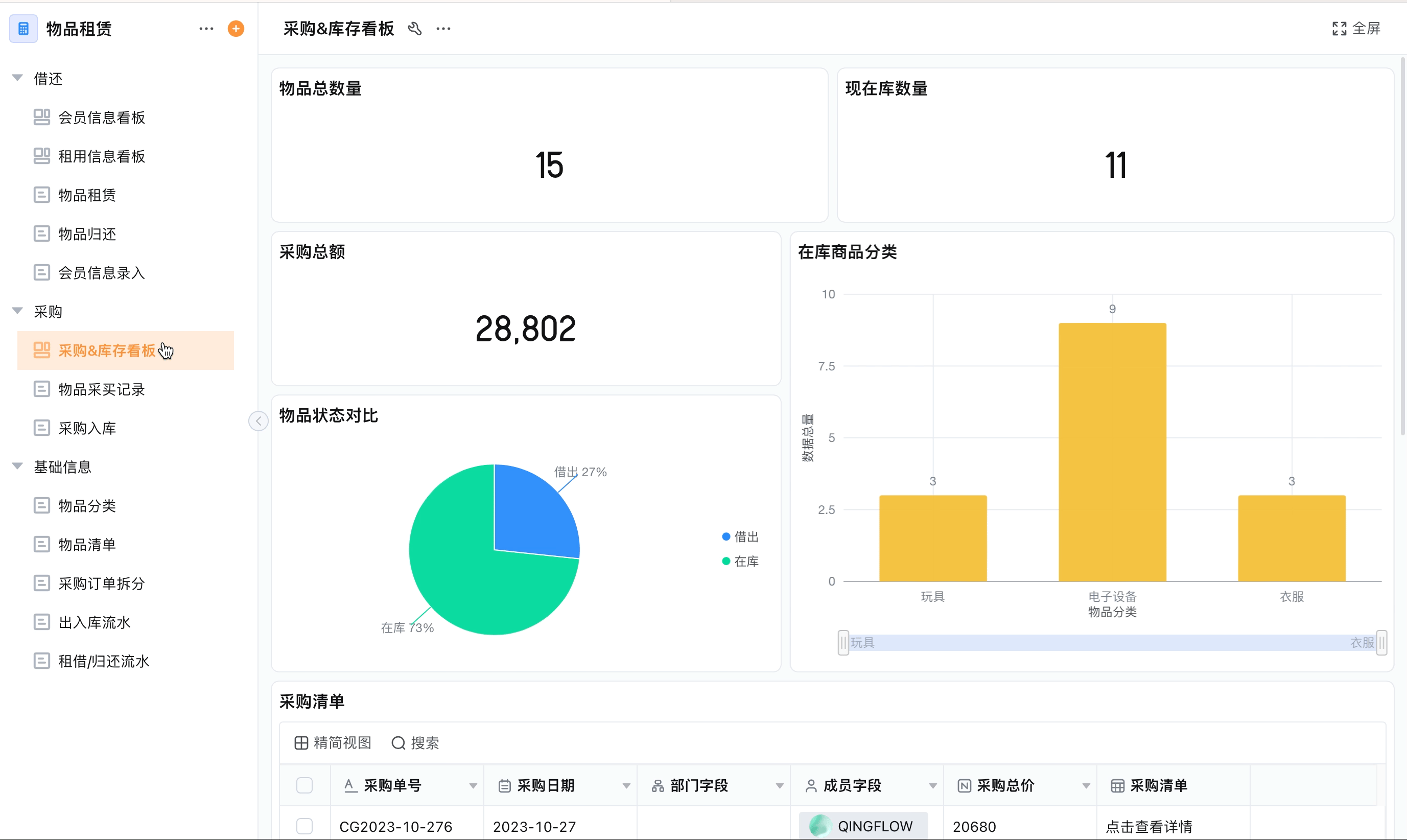The width and height of the screenshot is (1407, 840).
Task: Click the 物品分类 form icon
Action: [42, 505]
